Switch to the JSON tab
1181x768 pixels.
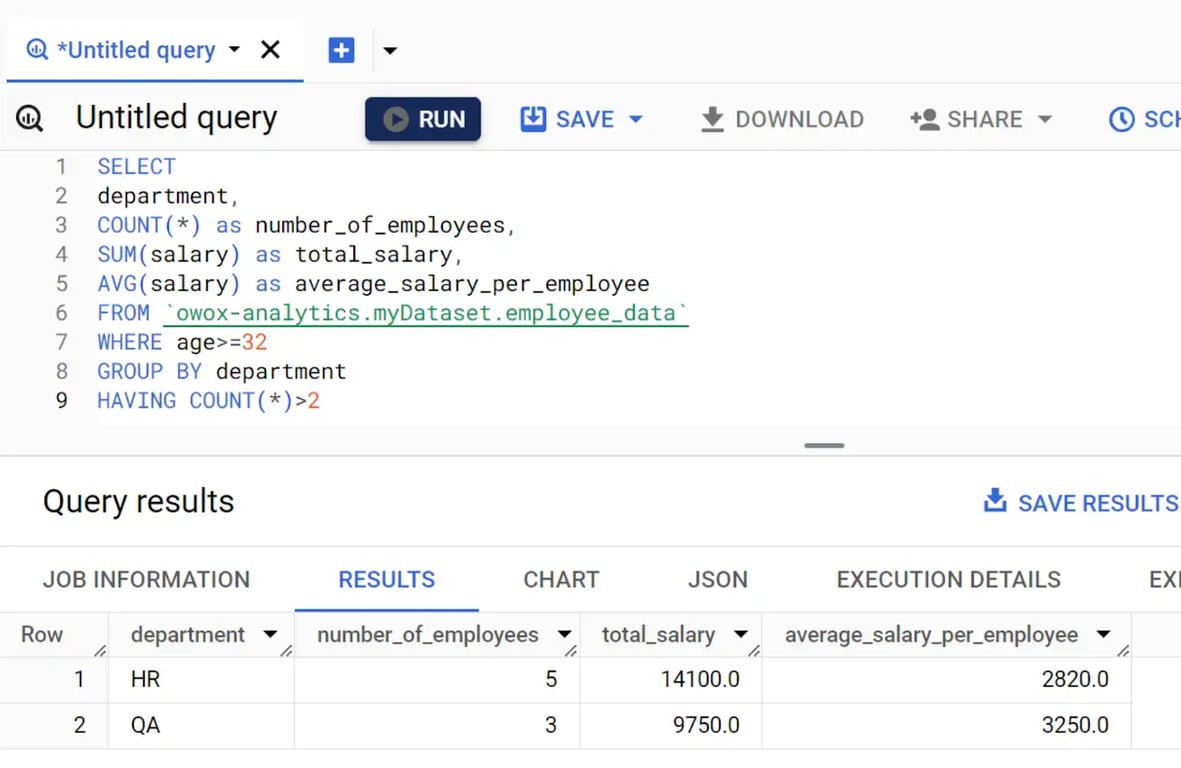coord(718,579)
